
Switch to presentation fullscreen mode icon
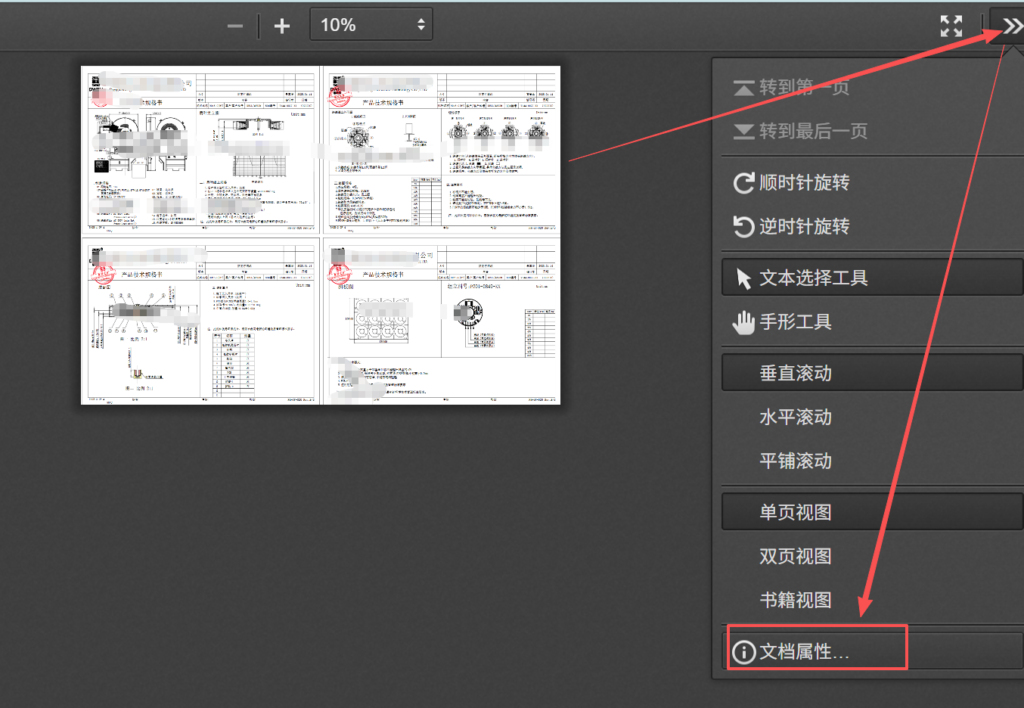[x=951, y=26]
